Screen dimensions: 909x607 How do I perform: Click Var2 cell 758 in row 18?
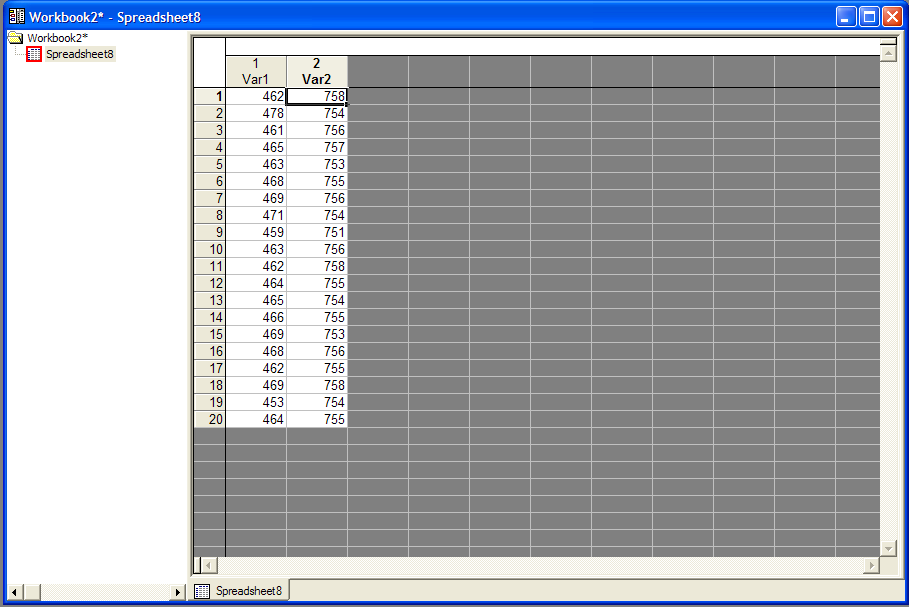pos(317,386)
